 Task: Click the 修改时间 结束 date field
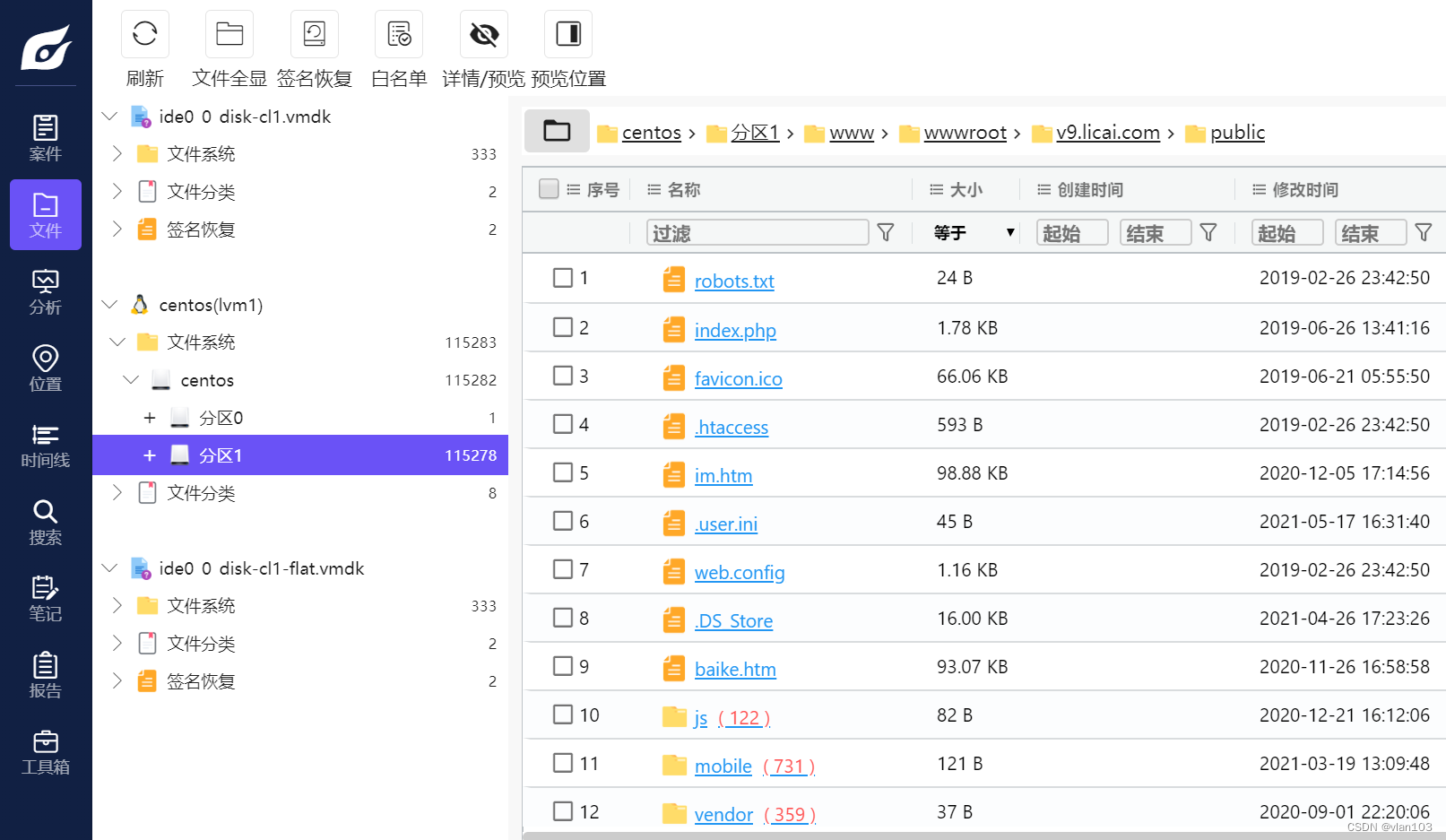1371,233
